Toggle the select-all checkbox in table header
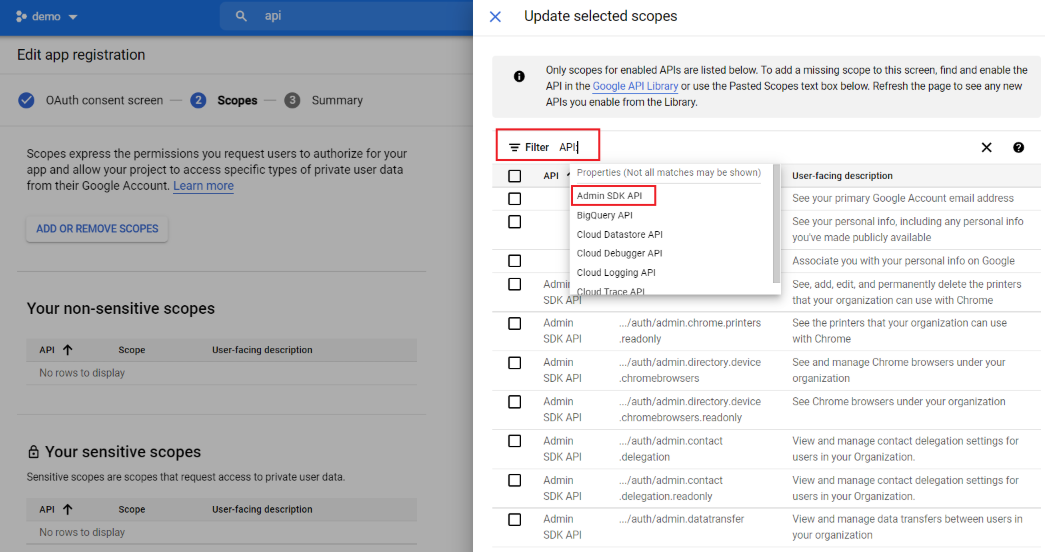The width and height of the screenshot is (1045, 552). coord(514,176)
